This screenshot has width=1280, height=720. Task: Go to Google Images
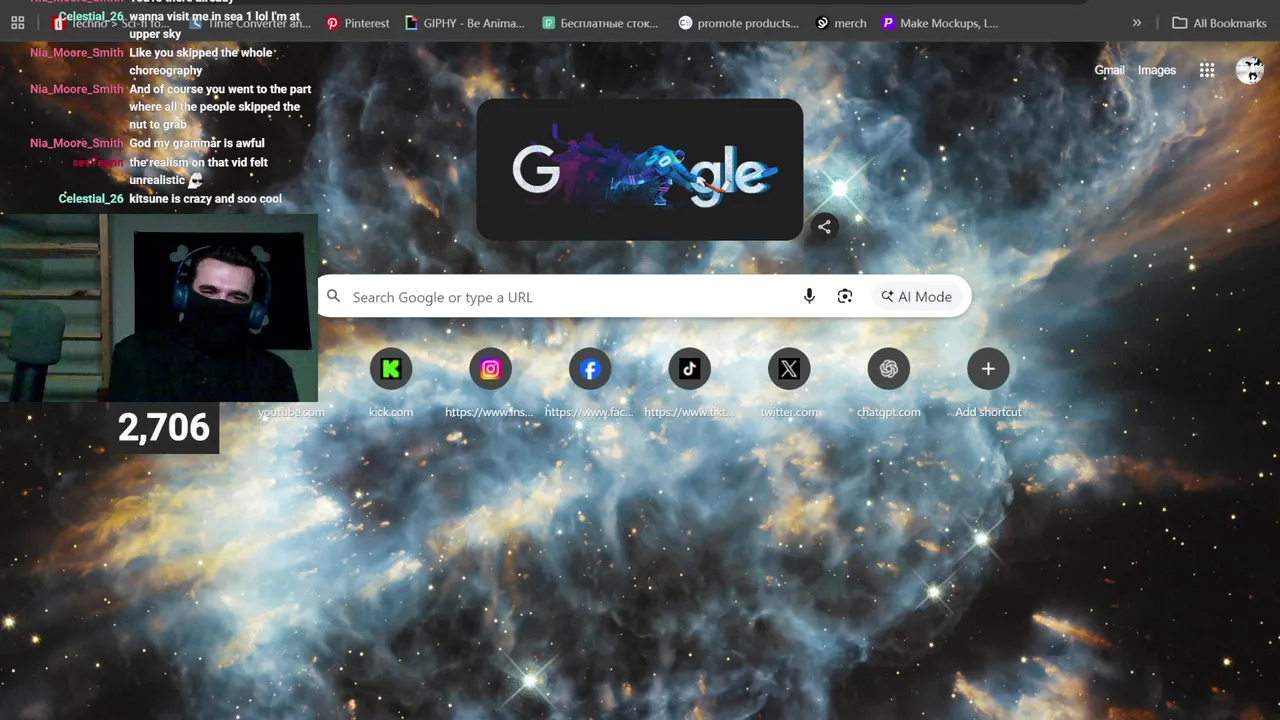tap(1157, 70)
